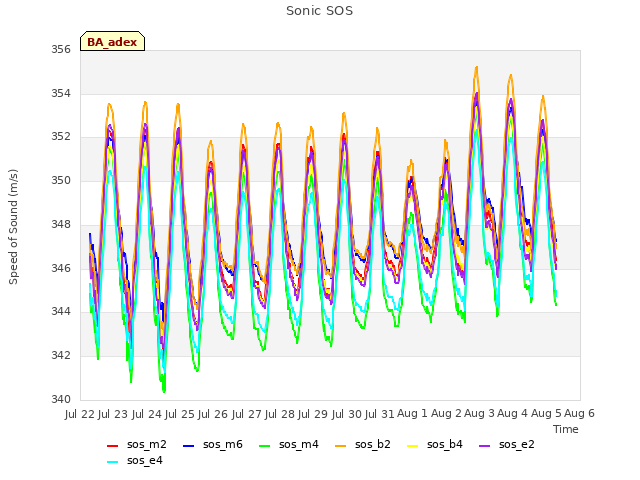Click the Jul 22 x-axis date label
The width and height of the screenshot is (640, 480).
(80, 414)
